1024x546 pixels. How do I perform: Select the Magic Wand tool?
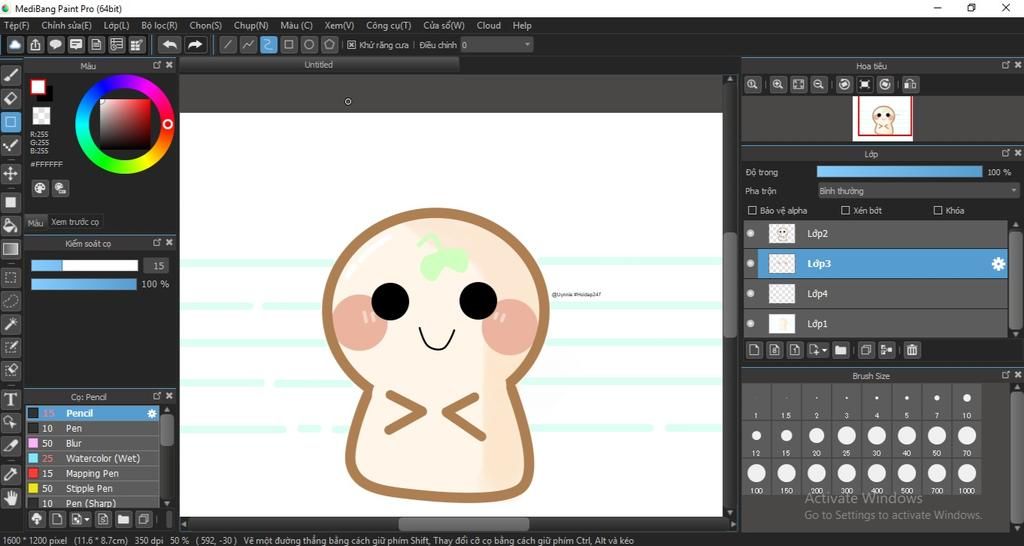[10, 323]
